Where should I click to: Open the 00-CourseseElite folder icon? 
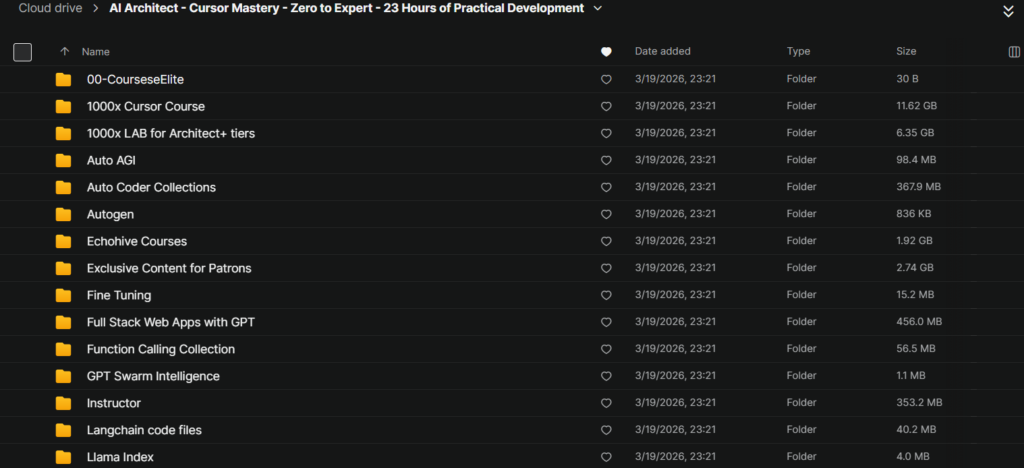[x=63, y=80]
